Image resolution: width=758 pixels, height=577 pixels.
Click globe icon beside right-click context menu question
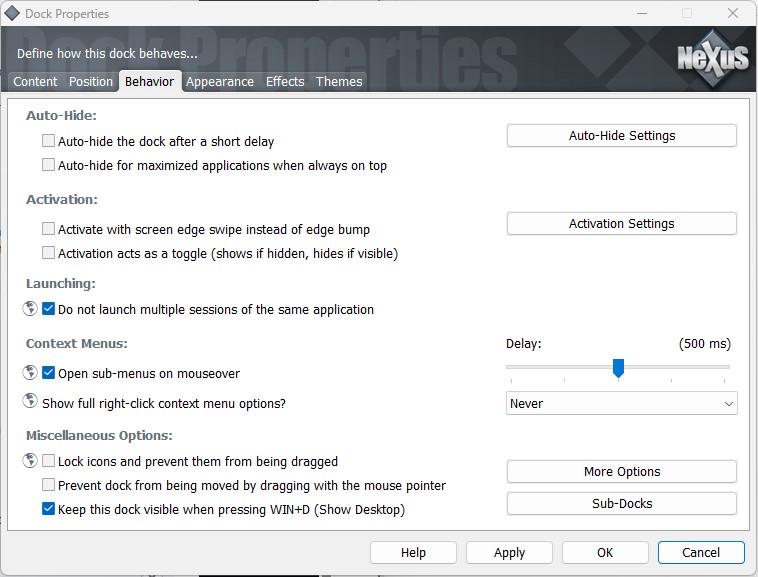[x=29, y=403]
